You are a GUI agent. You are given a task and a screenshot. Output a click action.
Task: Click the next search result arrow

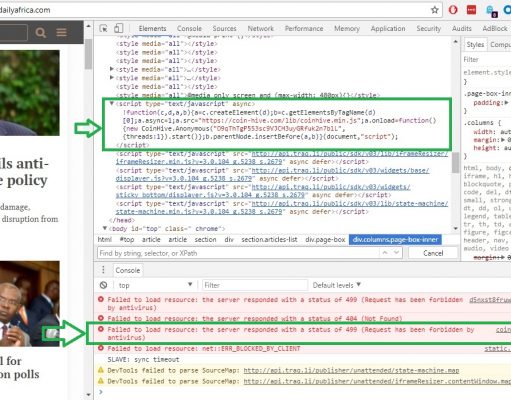coord(396,253)
